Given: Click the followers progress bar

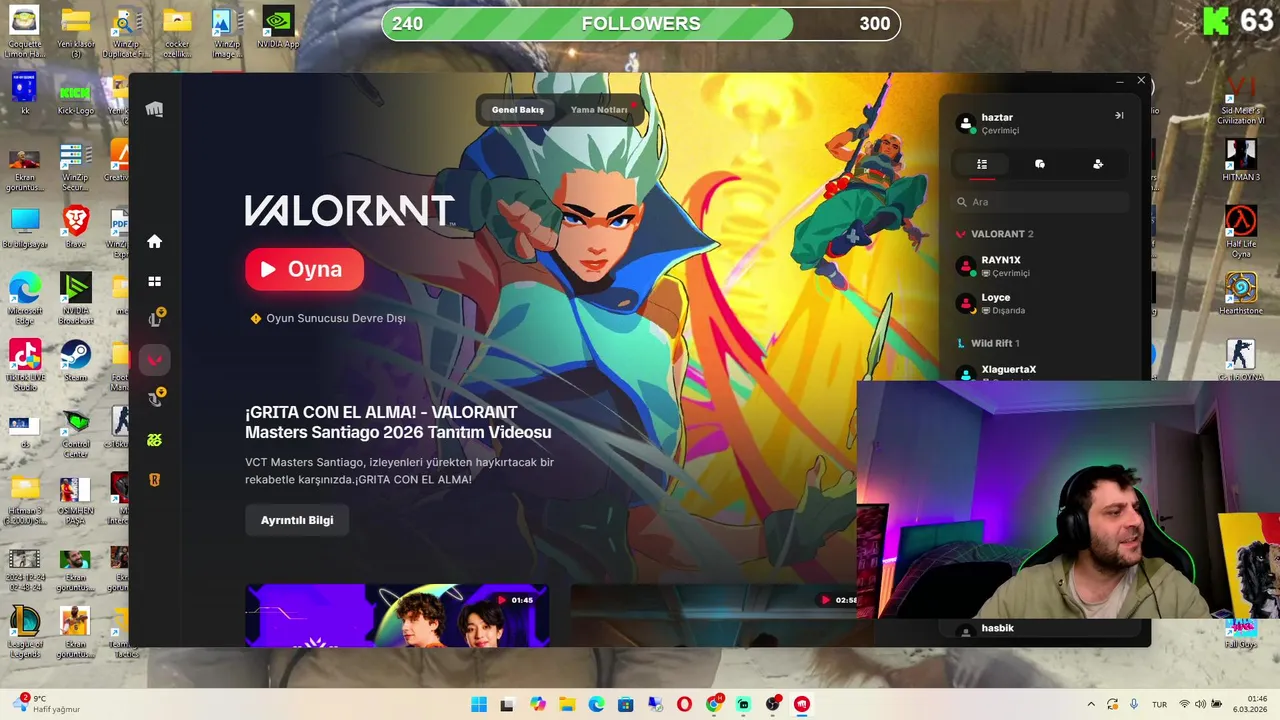Looking at the screenshot, I should point(641,24).
